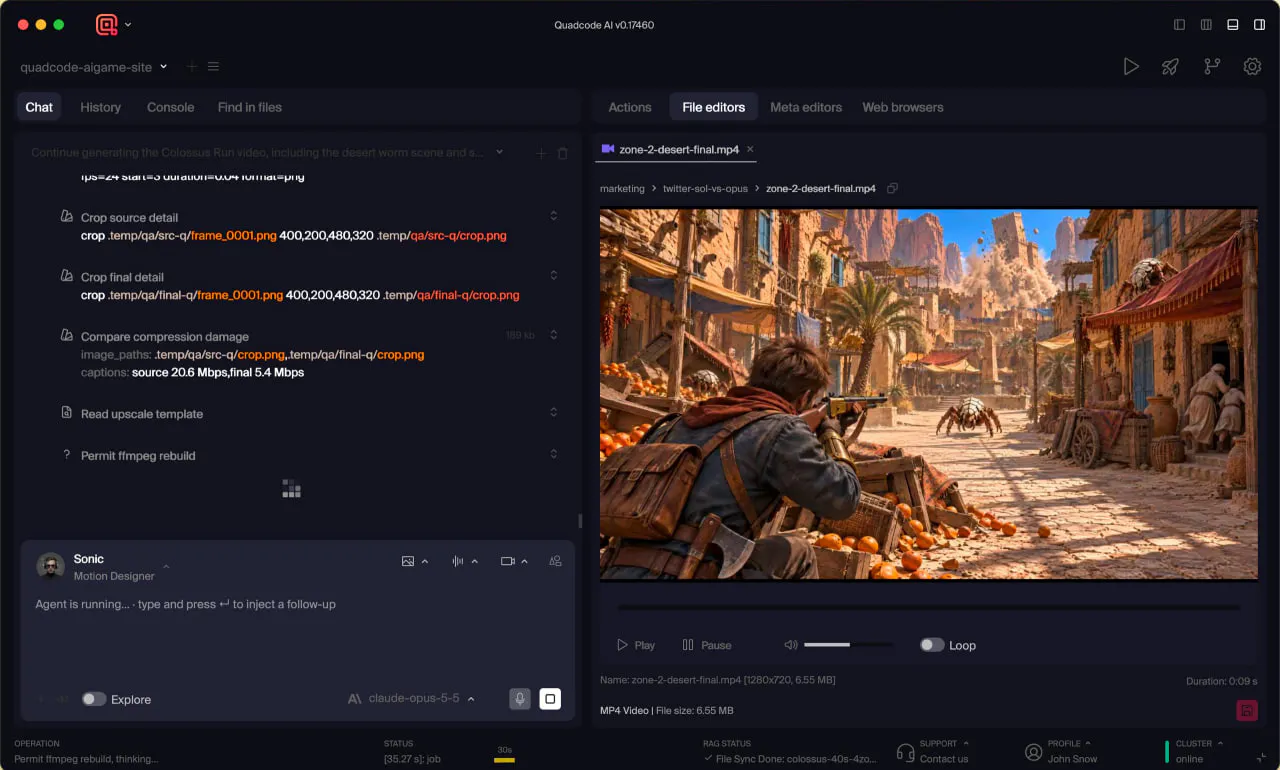Image resolution: width=1280 pixels, height=770 pixels.
Task: Click the plus icon beside project name
Action: [x=193, y=67]
